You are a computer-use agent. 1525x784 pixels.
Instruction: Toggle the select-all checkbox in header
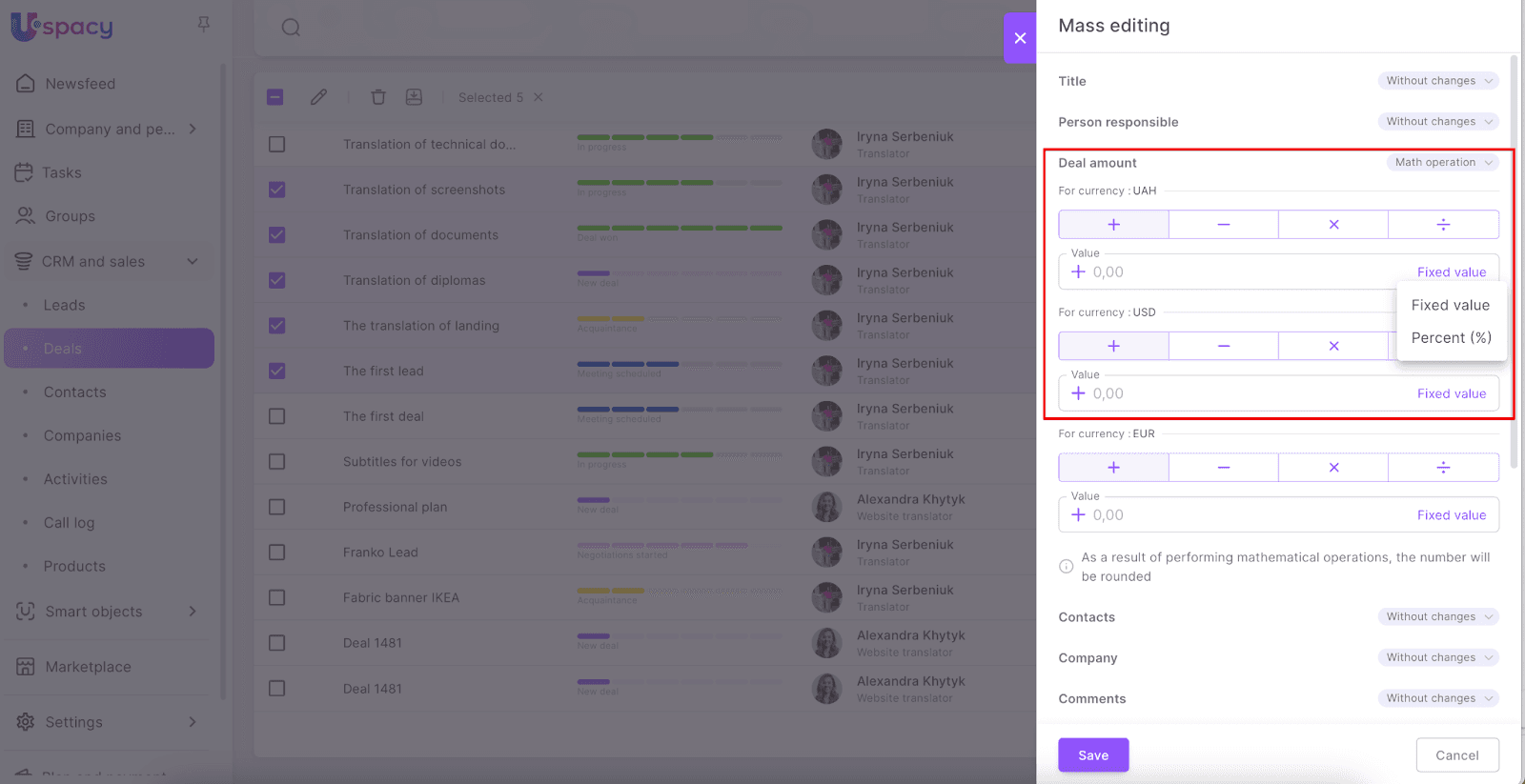(275, 97)
